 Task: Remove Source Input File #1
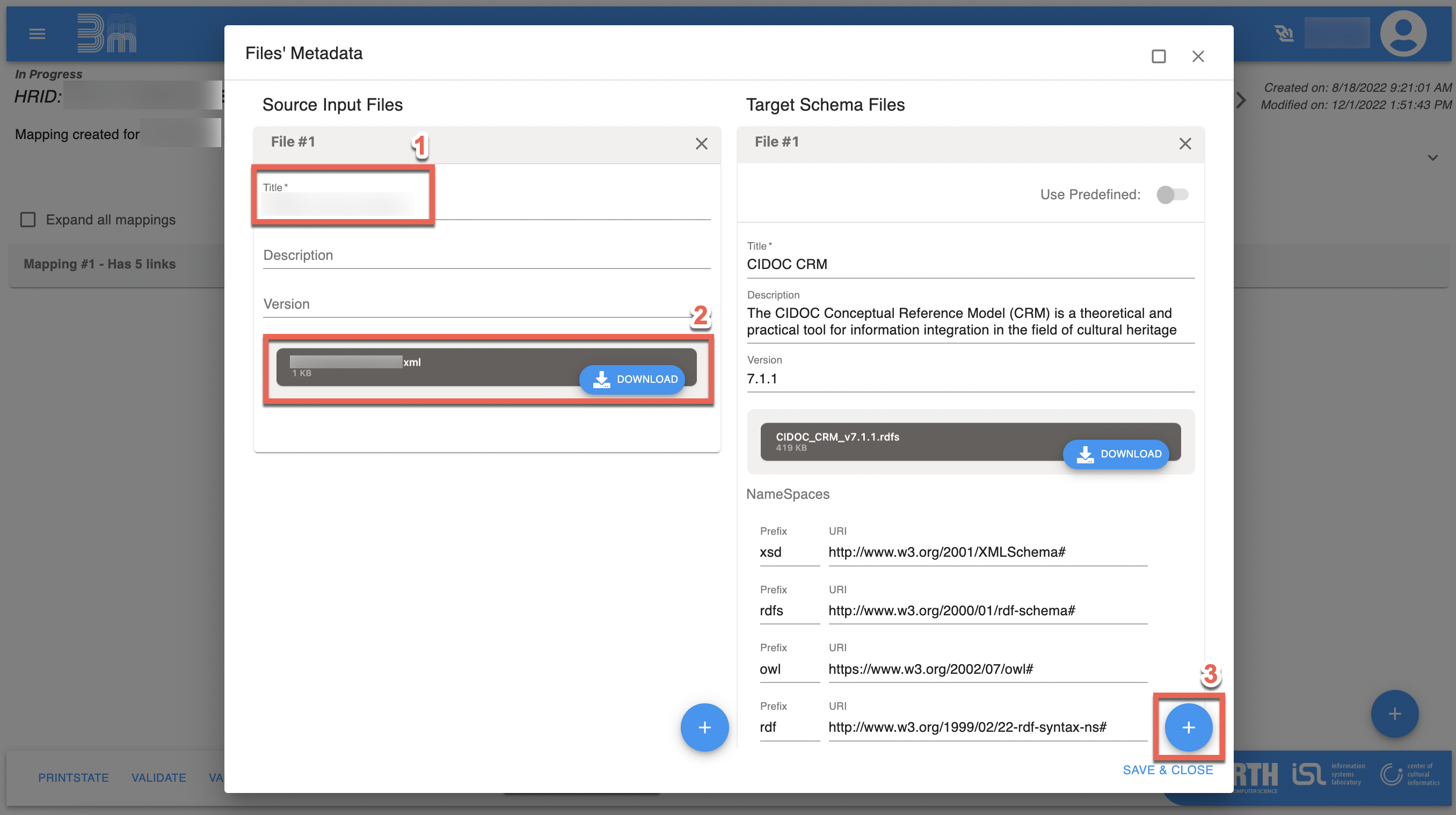tap(701, 143)
